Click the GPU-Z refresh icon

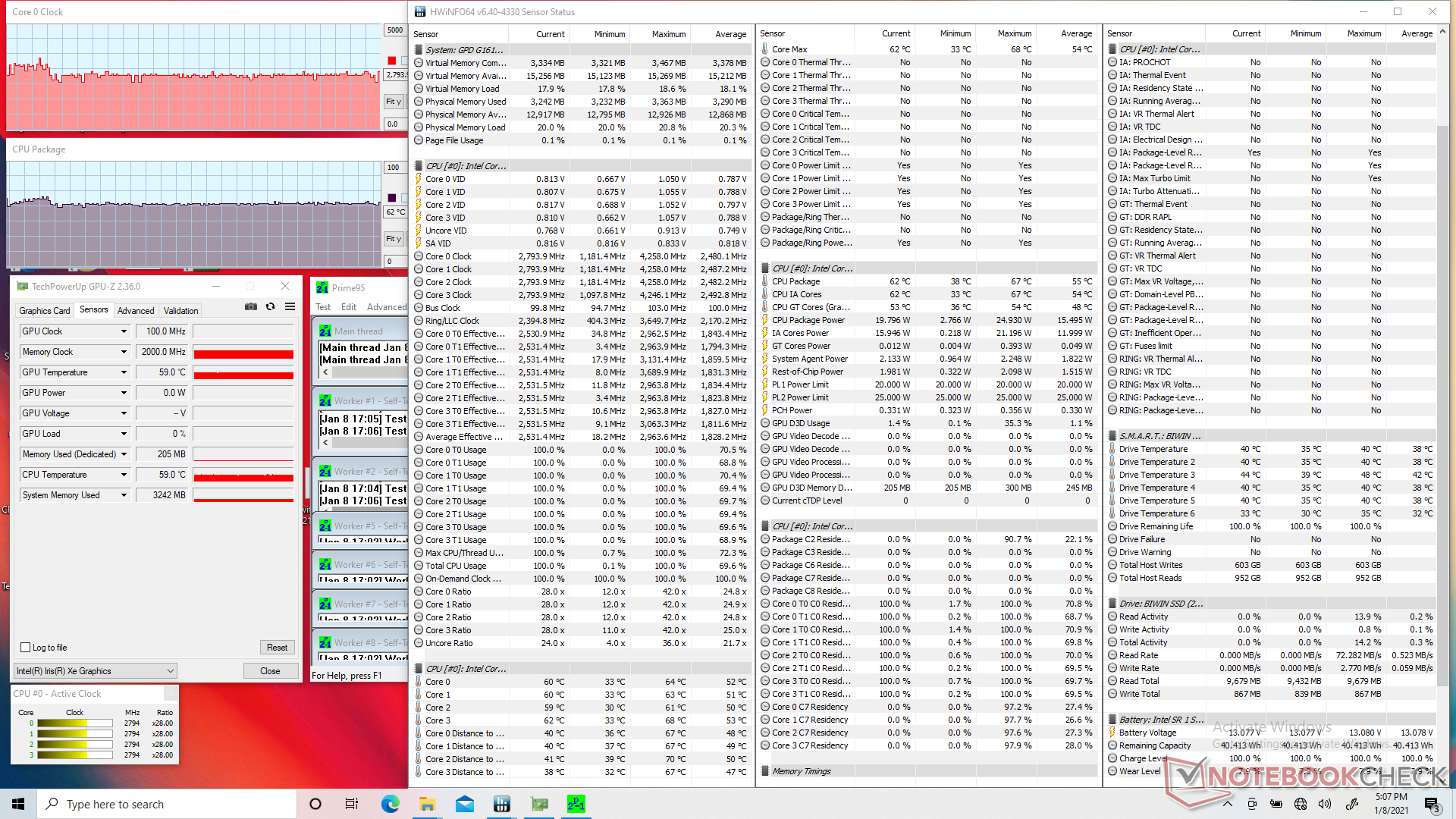pos(270,307)
